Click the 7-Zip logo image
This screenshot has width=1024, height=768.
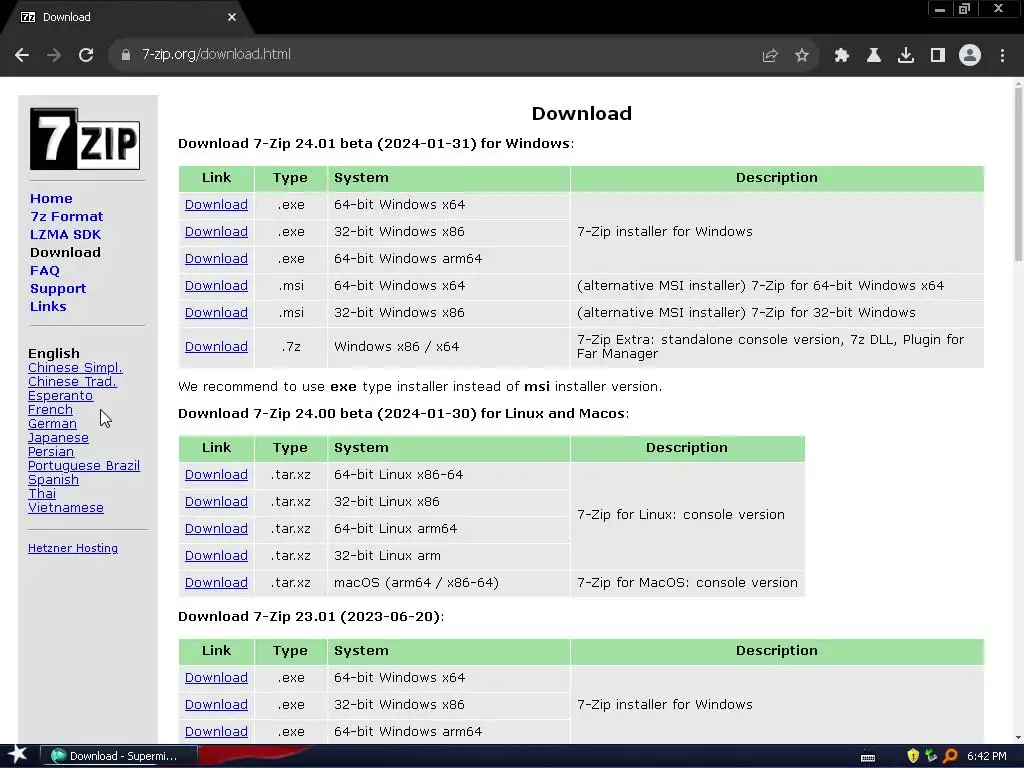[x=85, y=139]
